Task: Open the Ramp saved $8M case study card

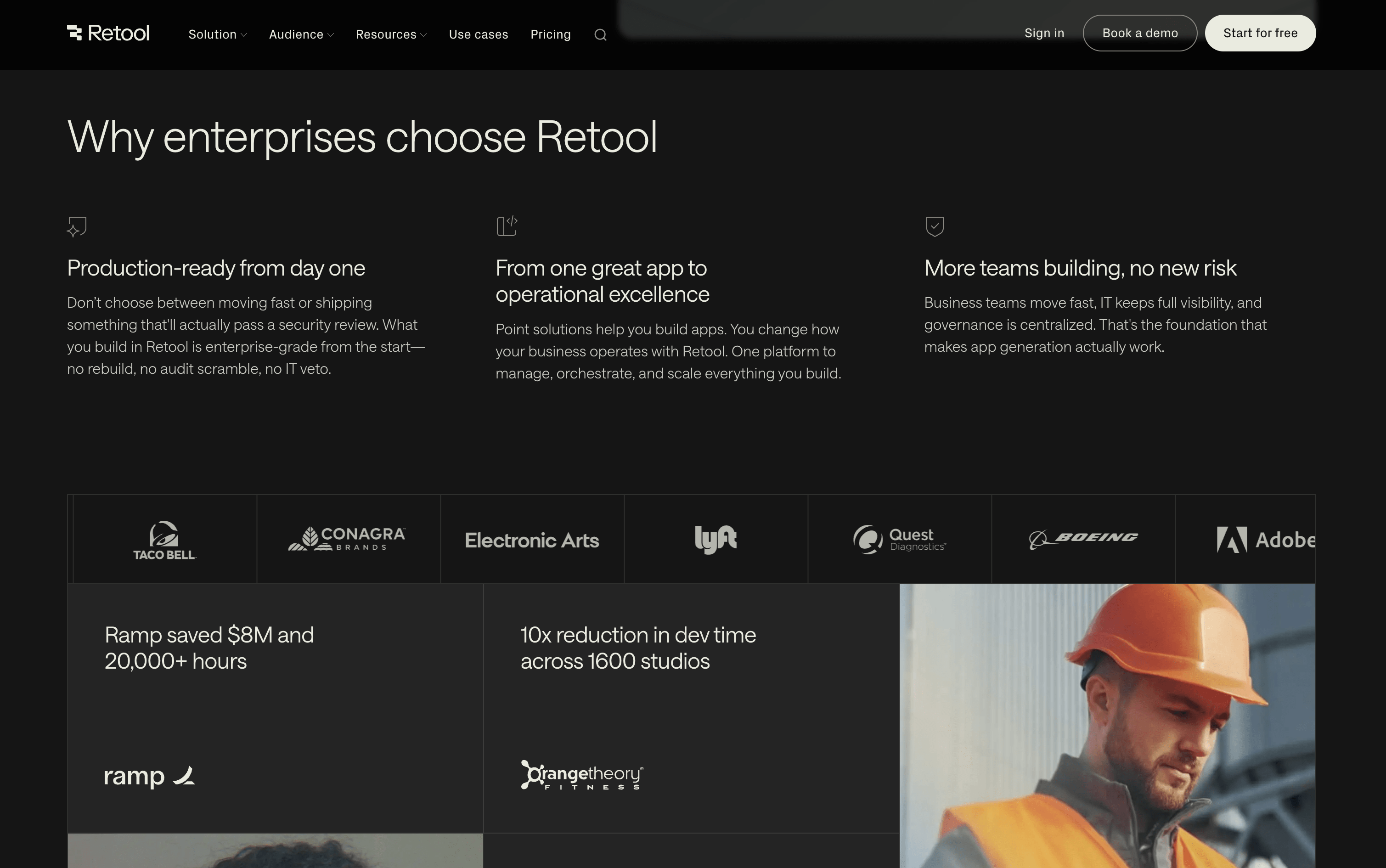Action: click(276, 708)
